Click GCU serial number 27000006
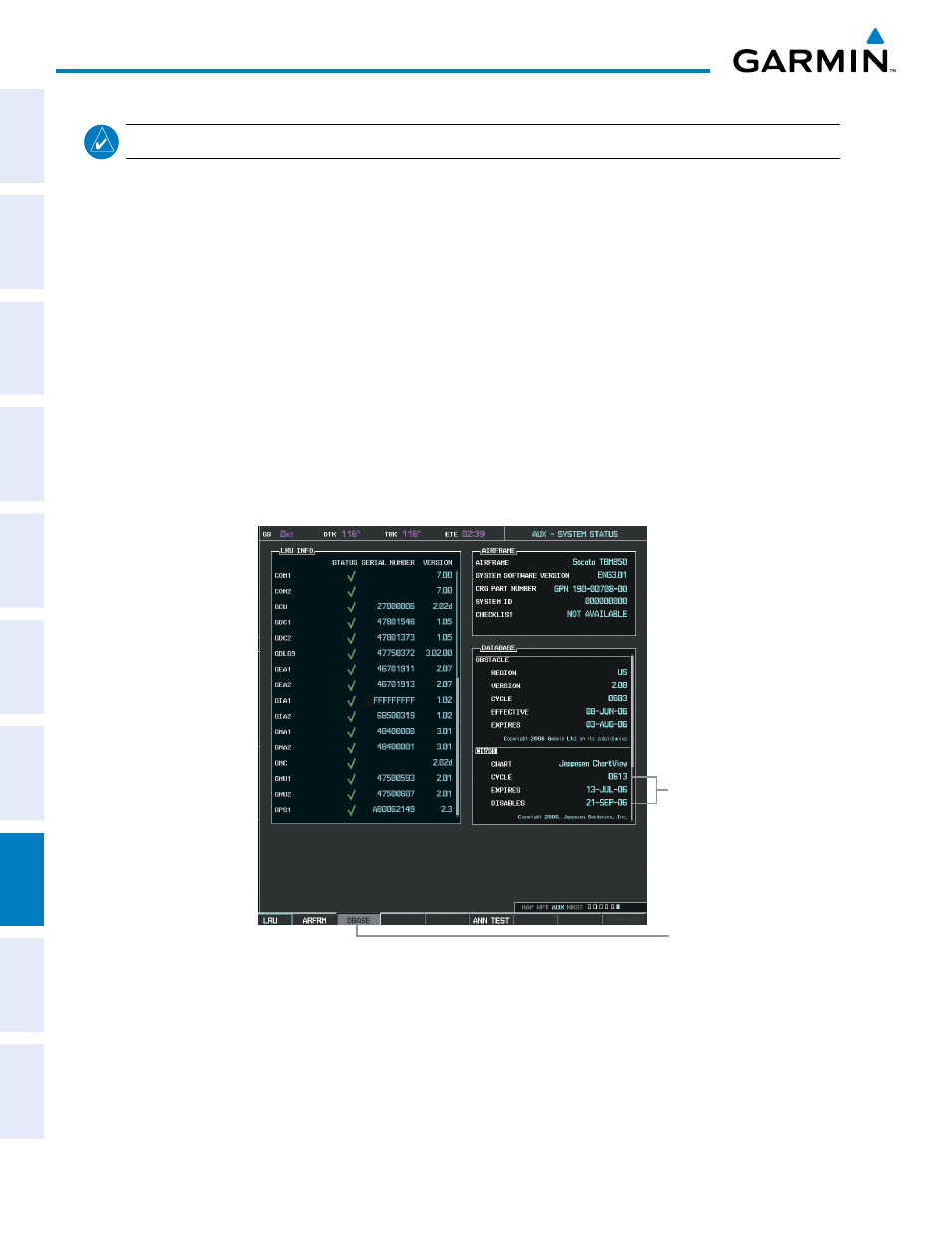 click(x=396, y=607)
